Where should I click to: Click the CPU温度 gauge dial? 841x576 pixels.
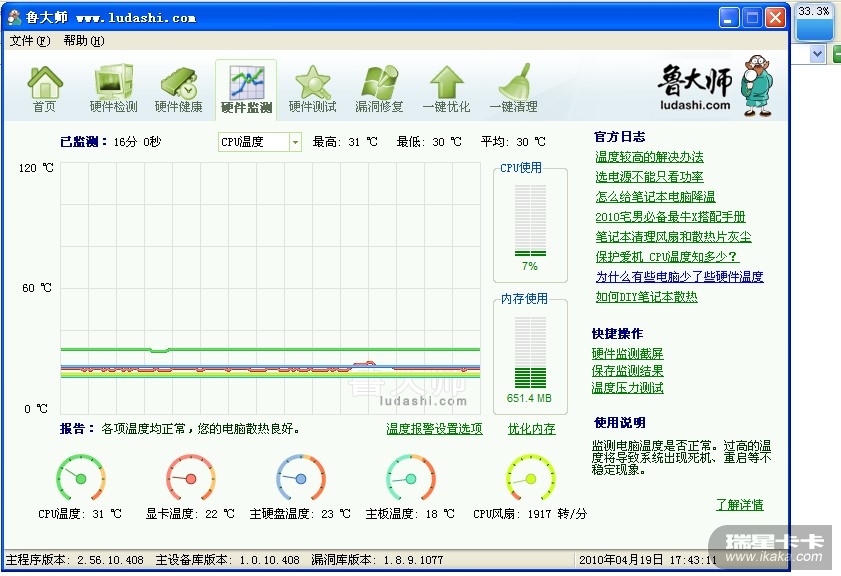(x=80, y=478)
